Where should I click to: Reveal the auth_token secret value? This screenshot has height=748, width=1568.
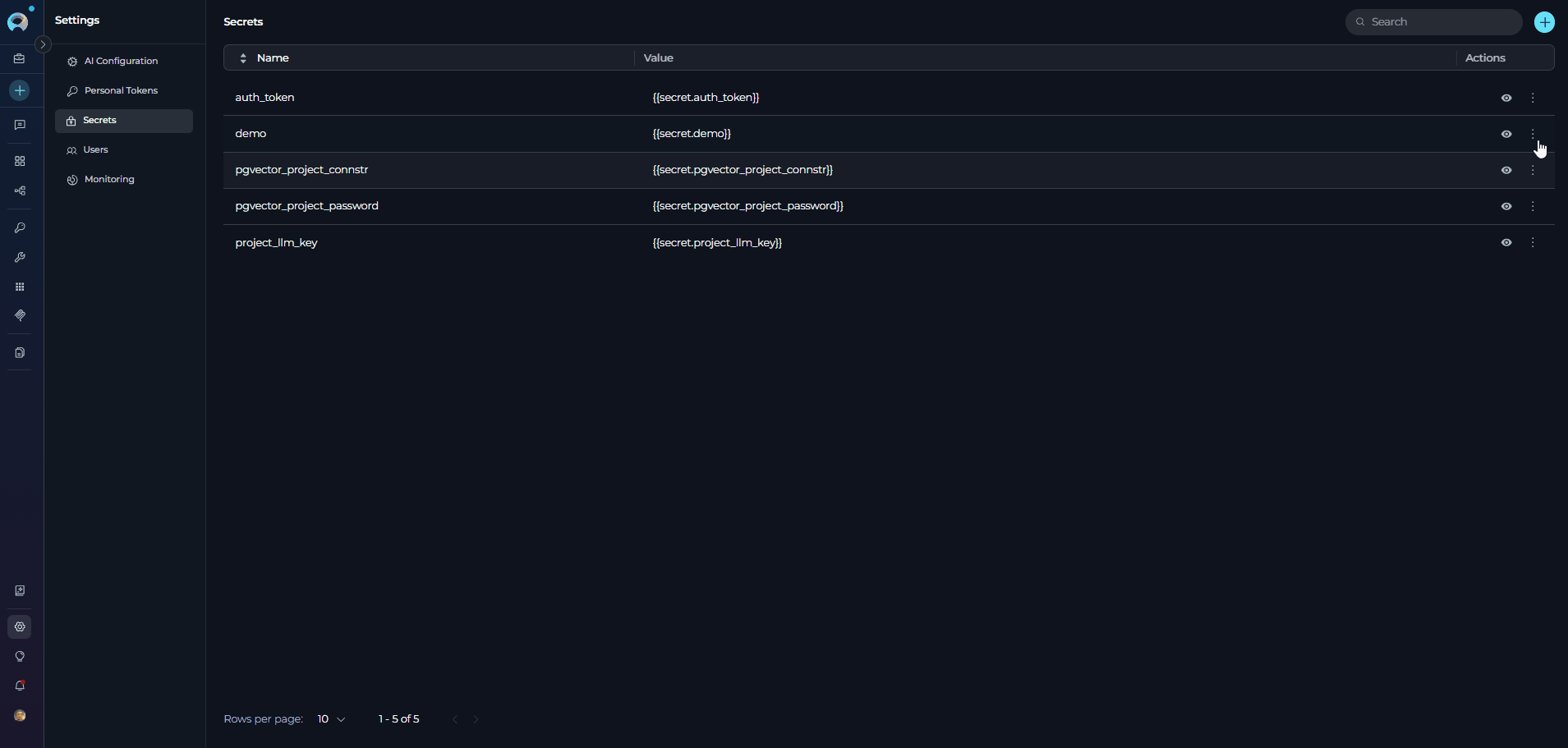click(1506, 98)
